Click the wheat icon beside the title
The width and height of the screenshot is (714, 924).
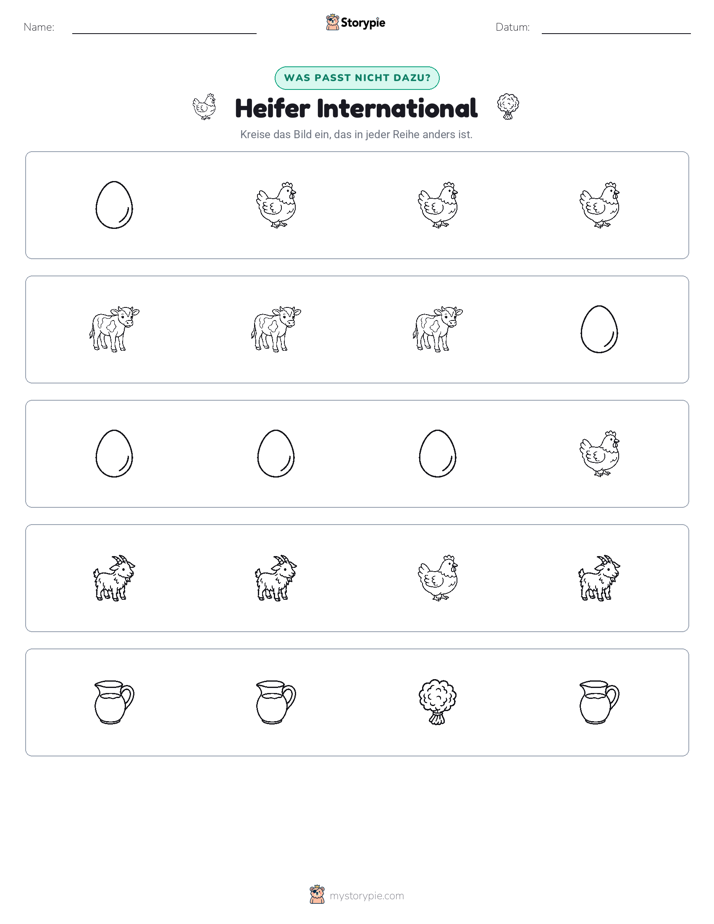tap(508, 107)
